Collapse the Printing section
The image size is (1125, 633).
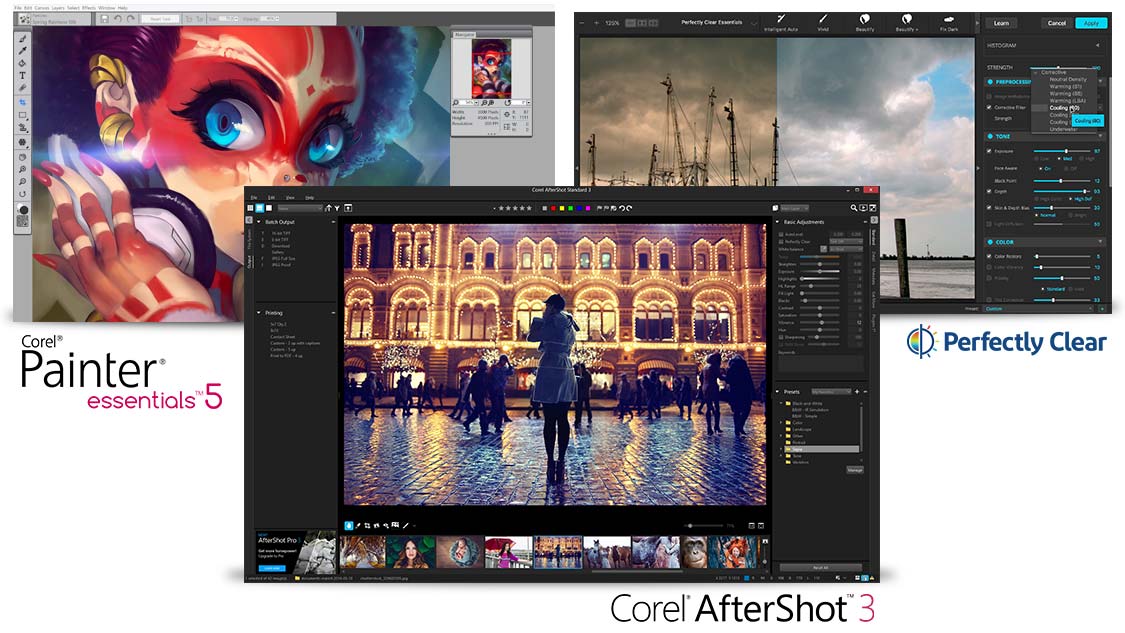pyautogui.click(x=259, y=313)
